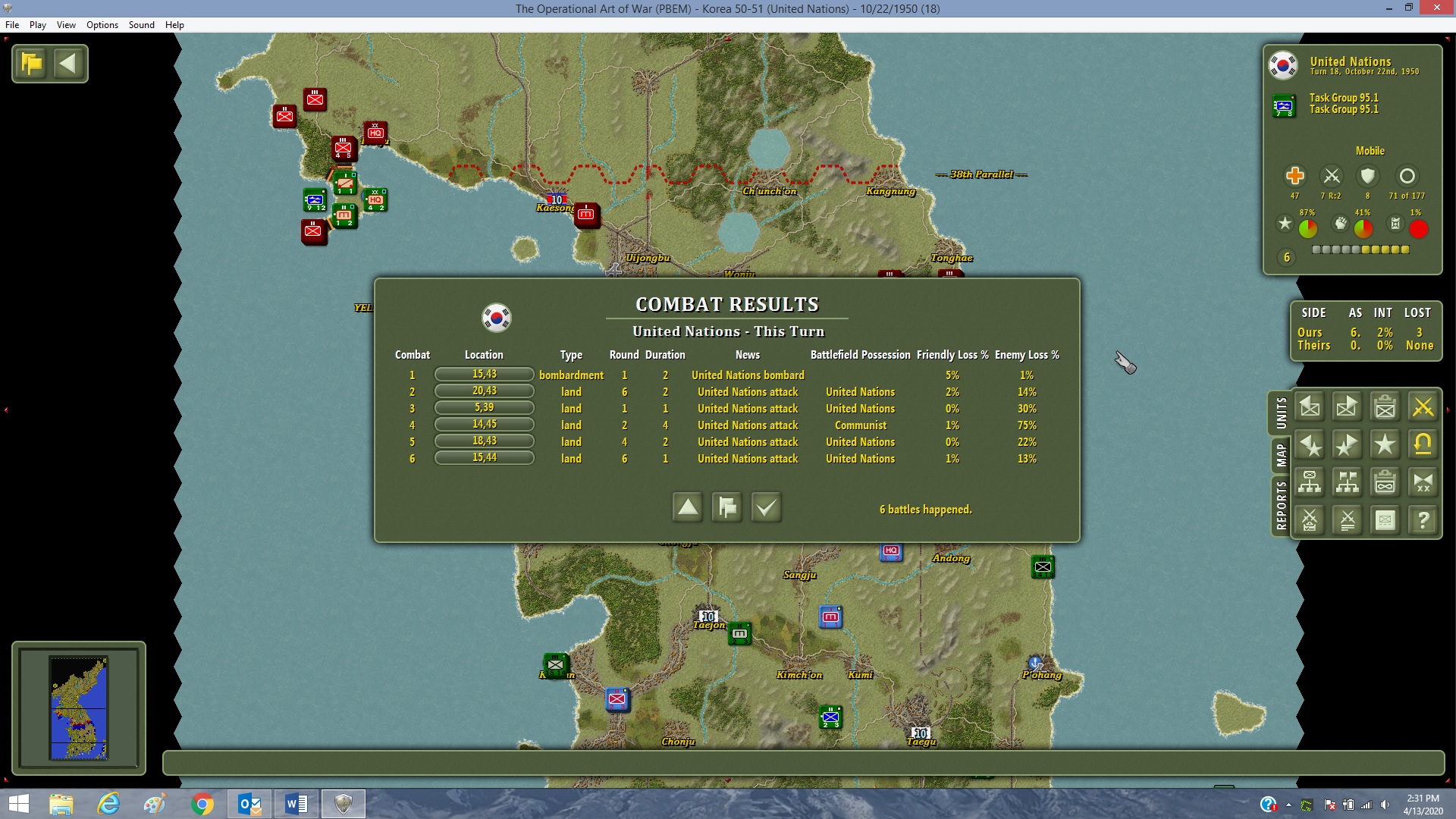Image resolution: width=1456 pixels, height=819 pixels.
Task: Open the order of battle hierarchy icon
Action: click(1310, 482)
